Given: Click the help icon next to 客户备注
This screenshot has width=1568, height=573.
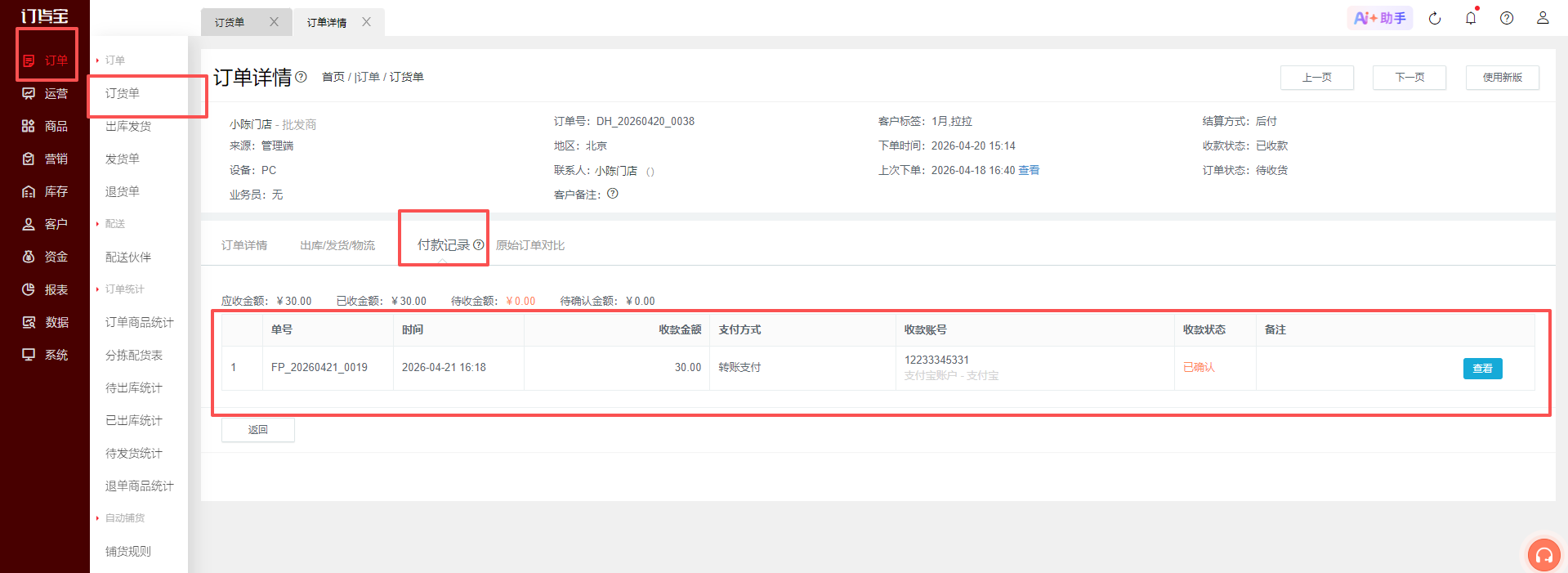Looking at the screenshot, I should tap(613, 194).
